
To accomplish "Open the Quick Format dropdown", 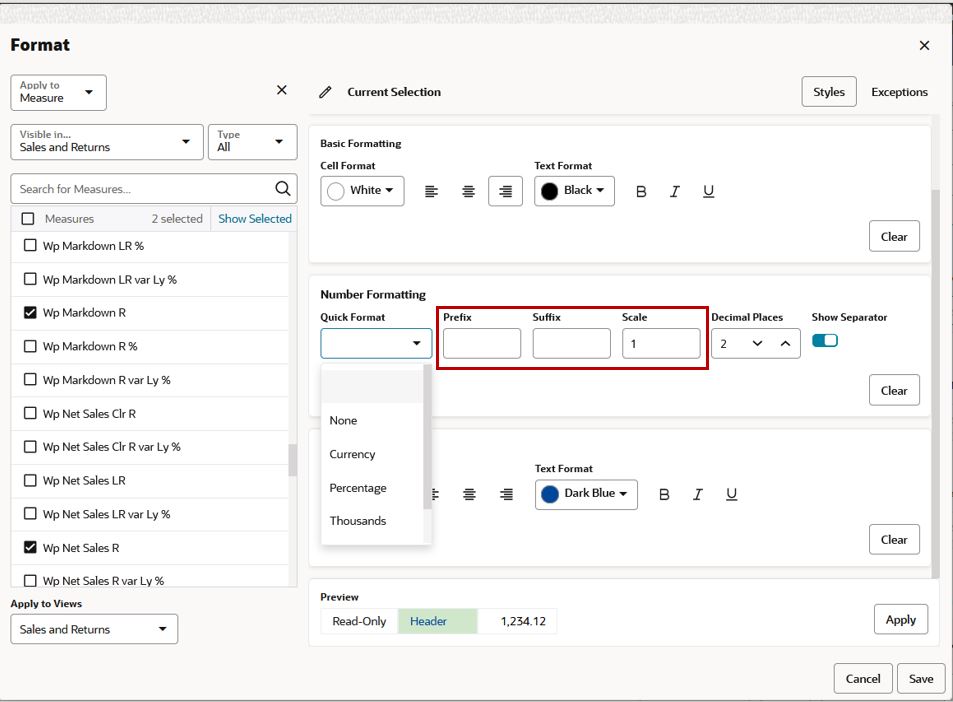I will pos(376,343).
